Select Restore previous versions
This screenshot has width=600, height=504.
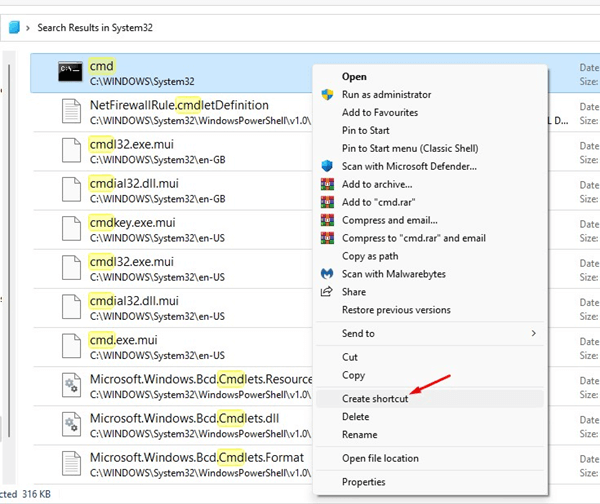(x=396, y=310)
